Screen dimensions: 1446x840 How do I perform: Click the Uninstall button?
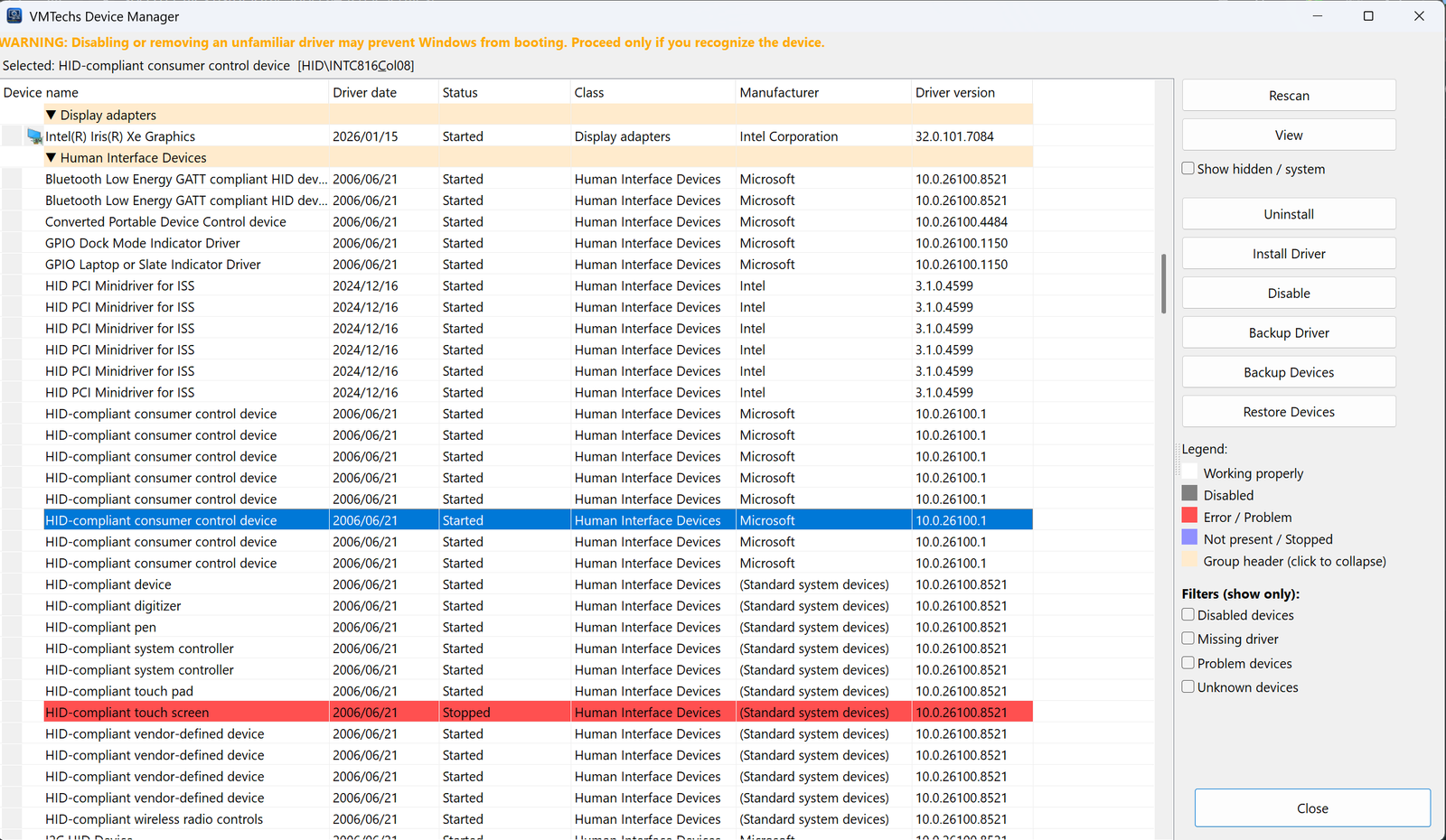pos(1289,214)
